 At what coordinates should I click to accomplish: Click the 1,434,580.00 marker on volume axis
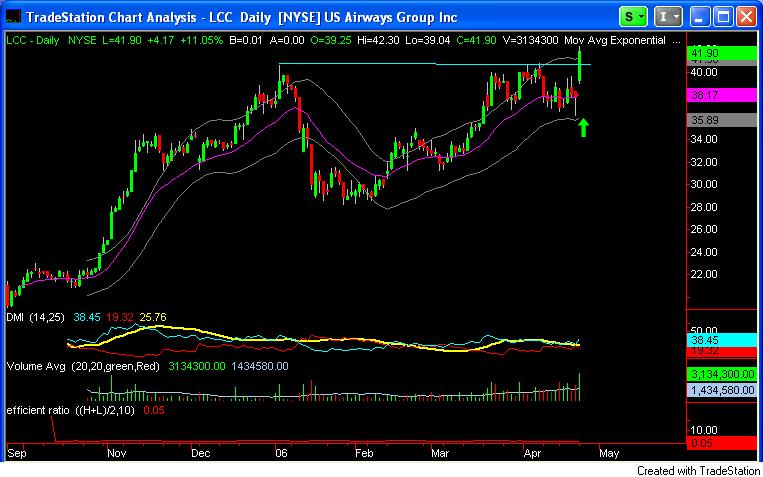click(720, 390)
